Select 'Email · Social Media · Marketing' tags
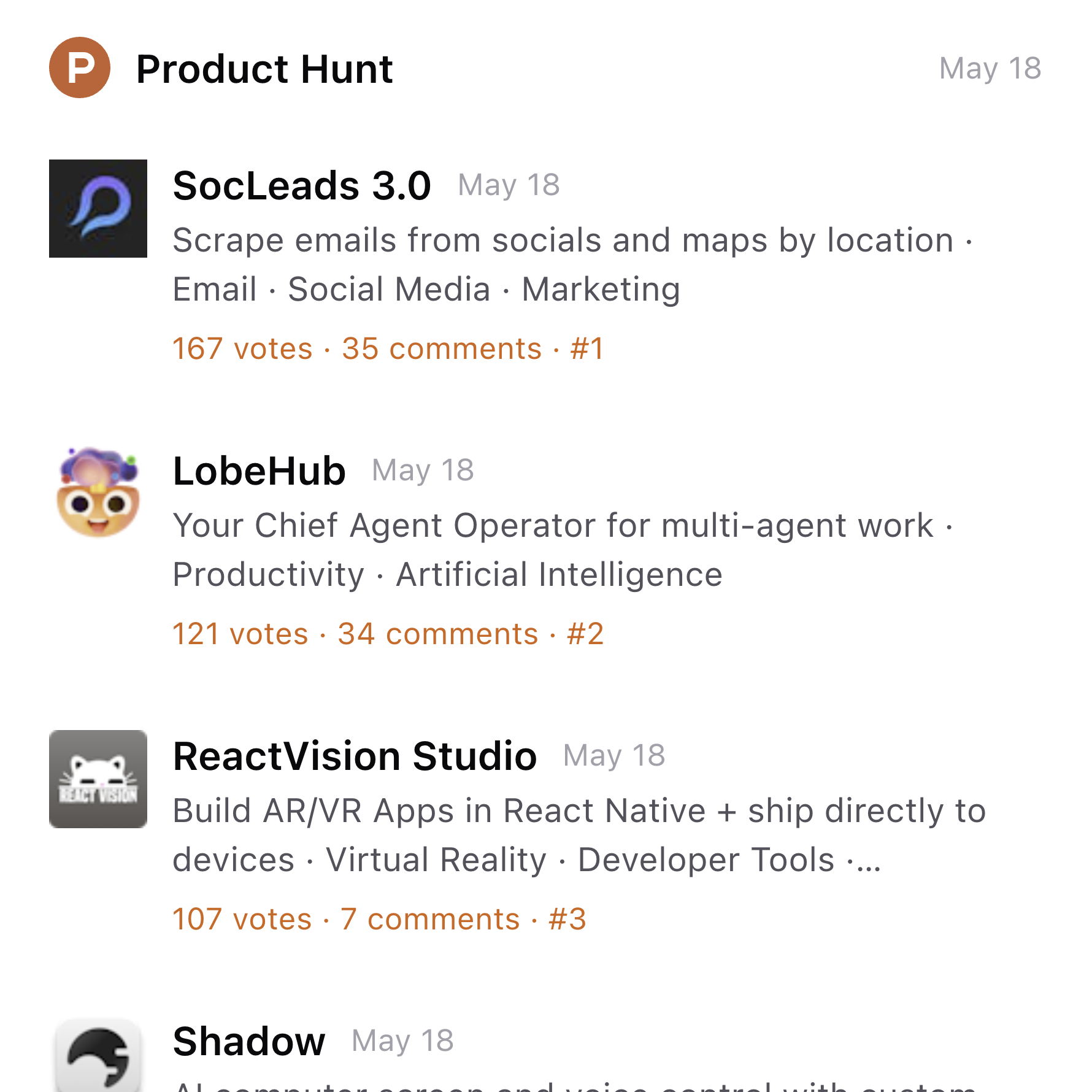1092x1092 pixels. (426, 290)
